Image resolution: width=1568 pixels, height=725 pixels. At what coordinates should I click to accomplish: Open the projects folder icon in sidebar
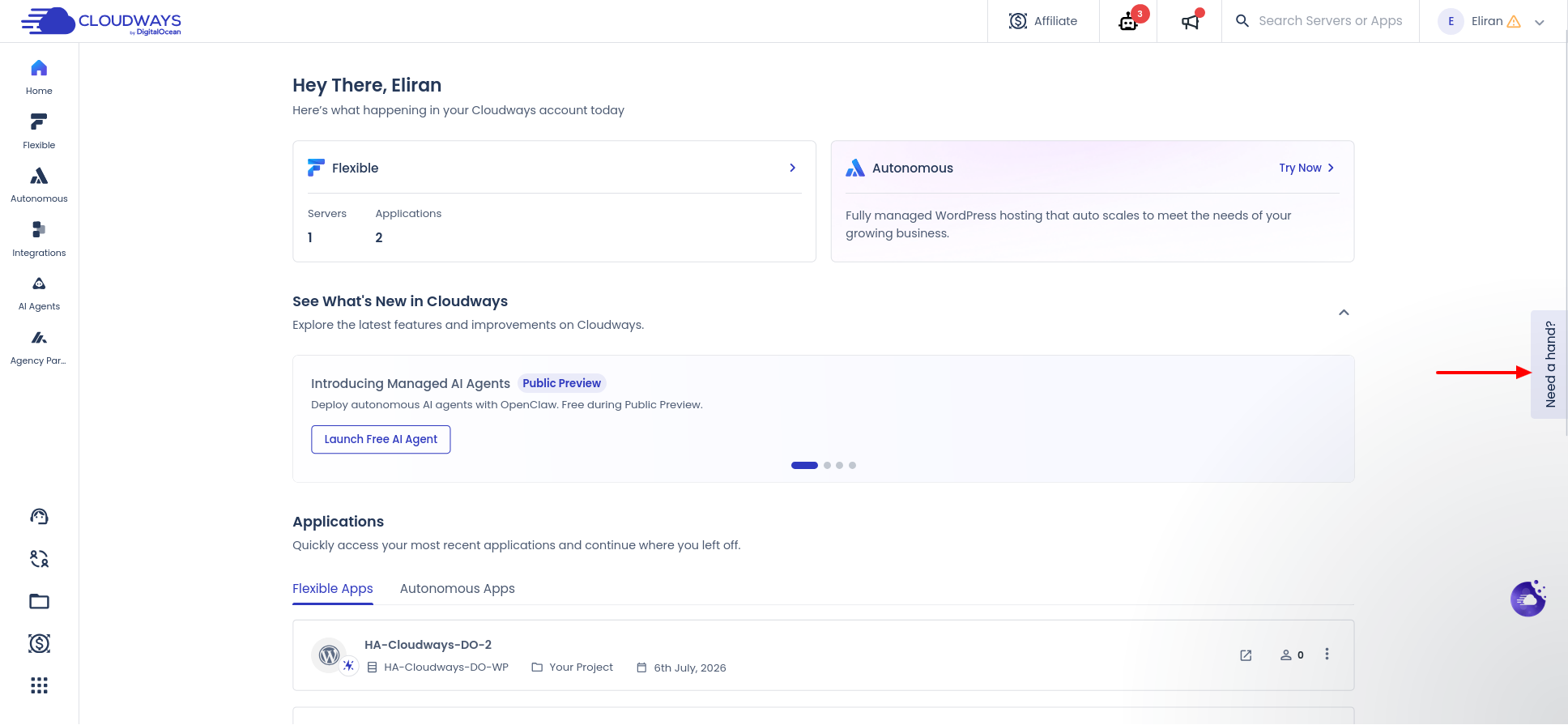click(39, 601)
